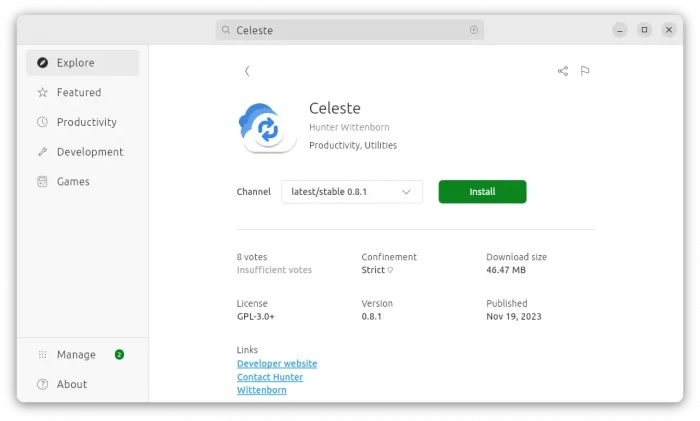This screenshot has width=700, height=421.
Task: Click the Celeste search input field
Action: pyautogui.click(x=350, y=30)
